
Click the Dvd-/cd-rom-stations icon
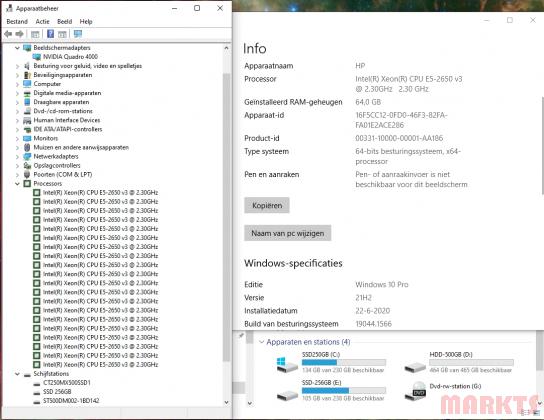tap(27, 111)
